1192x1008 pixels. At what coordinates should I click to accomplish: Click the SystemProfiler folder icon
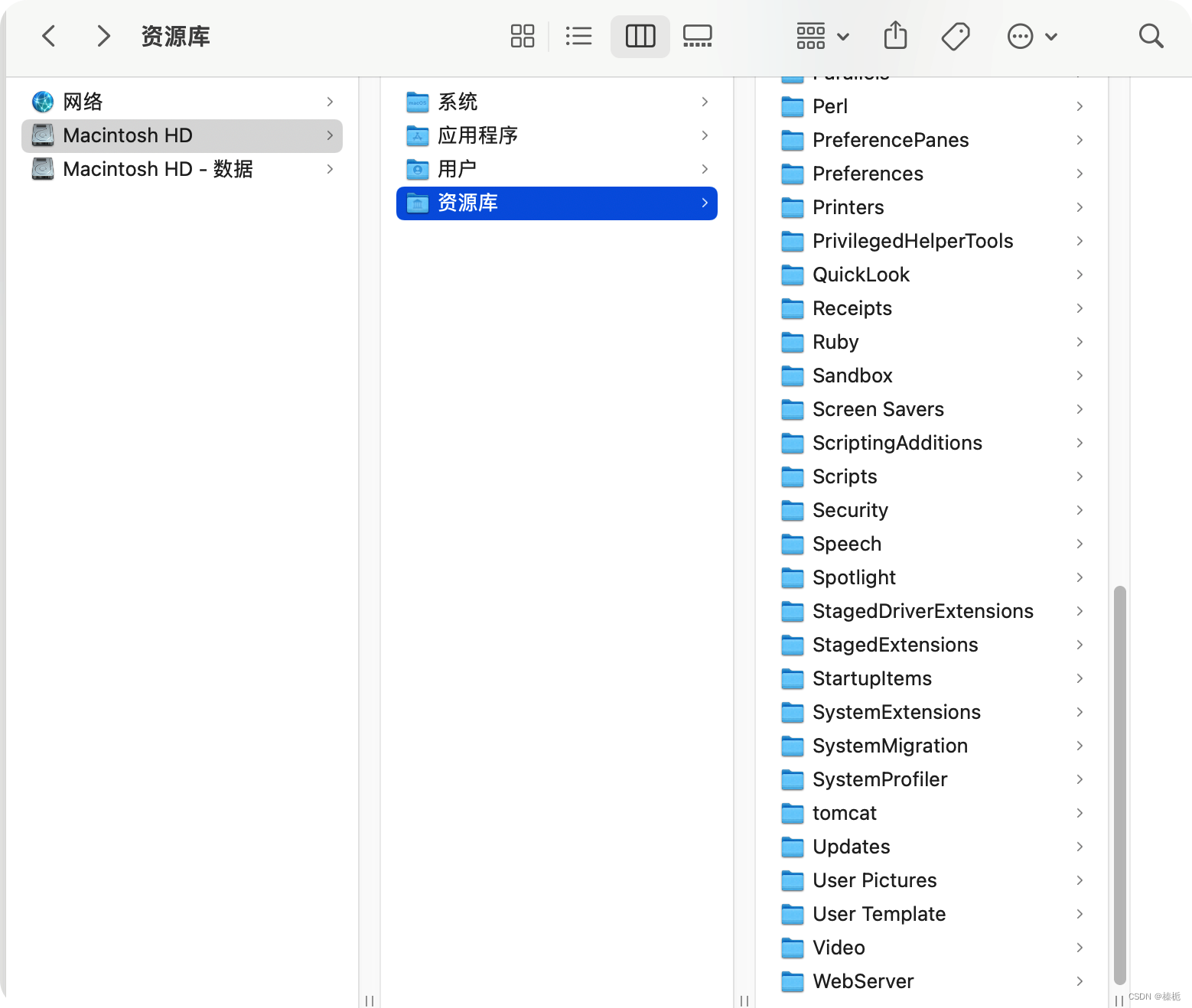(793, 779)
